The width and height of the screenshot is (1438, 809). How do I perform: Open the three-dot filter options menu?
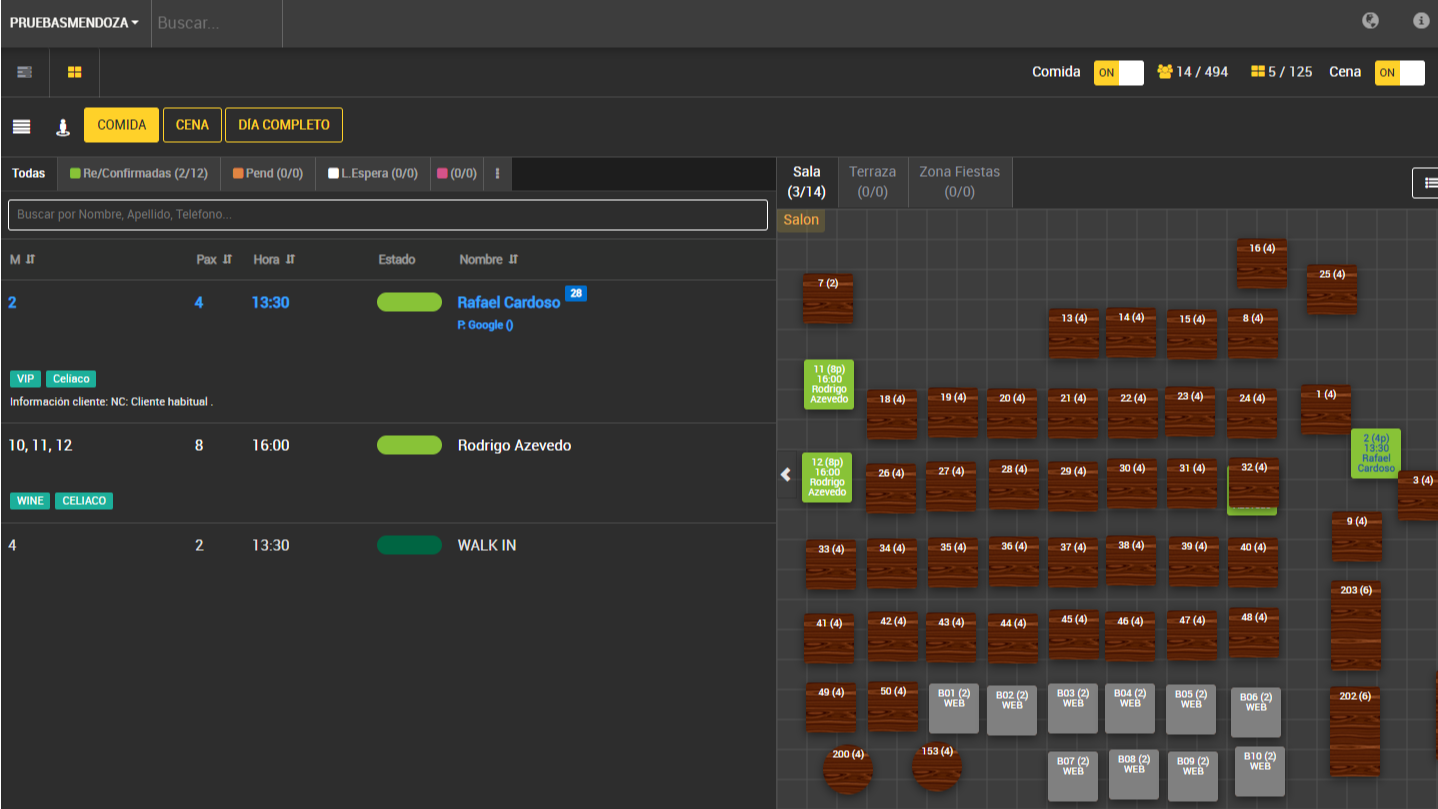click(x=497, y=173)
